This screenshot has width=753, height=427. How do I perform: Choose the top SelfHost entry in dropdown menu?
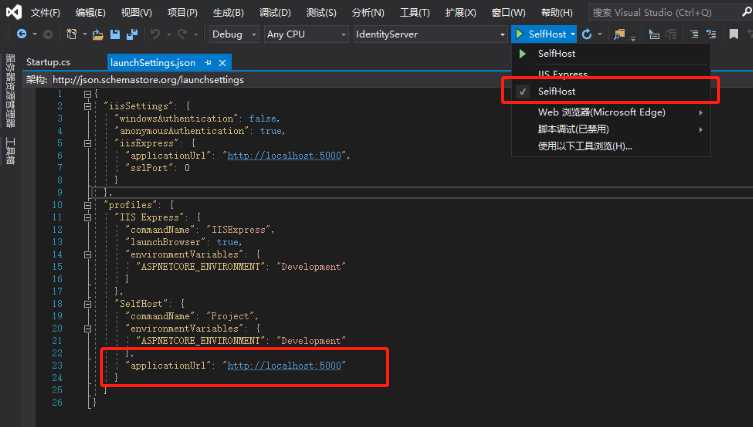click(610, 54)
